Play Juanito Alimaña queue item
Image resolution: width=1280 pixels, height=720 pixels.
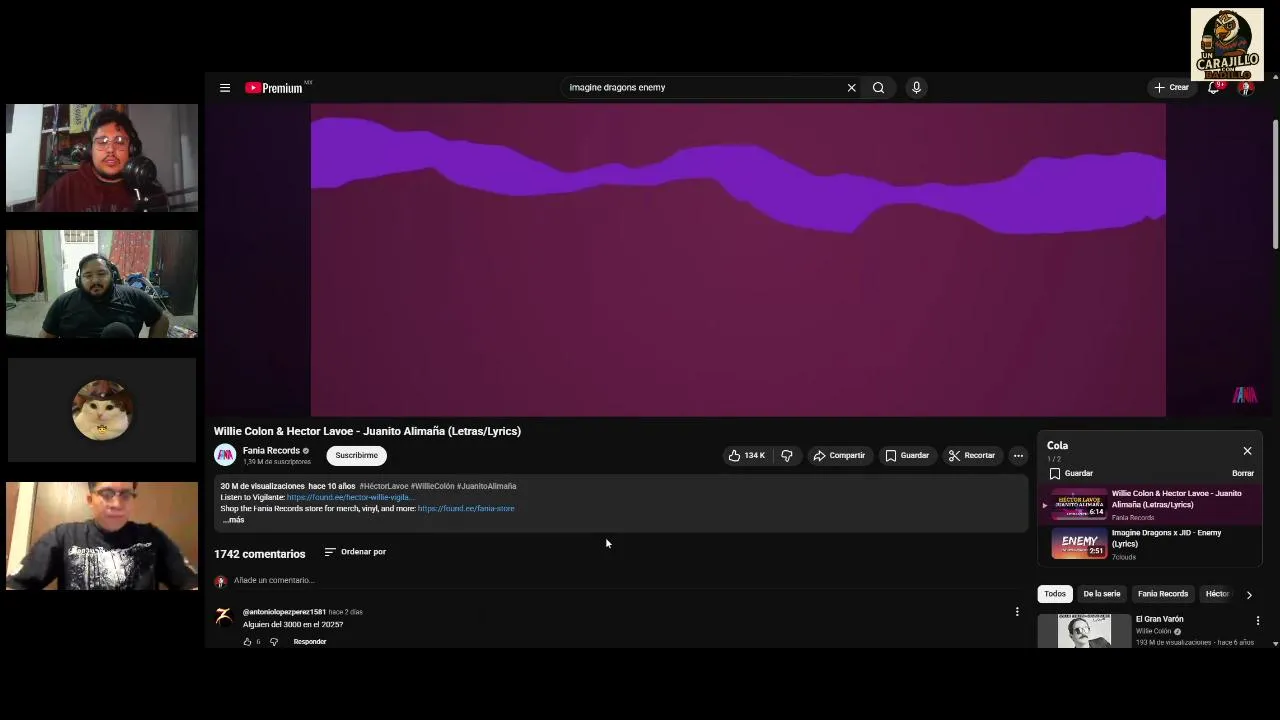point(1150,505)
